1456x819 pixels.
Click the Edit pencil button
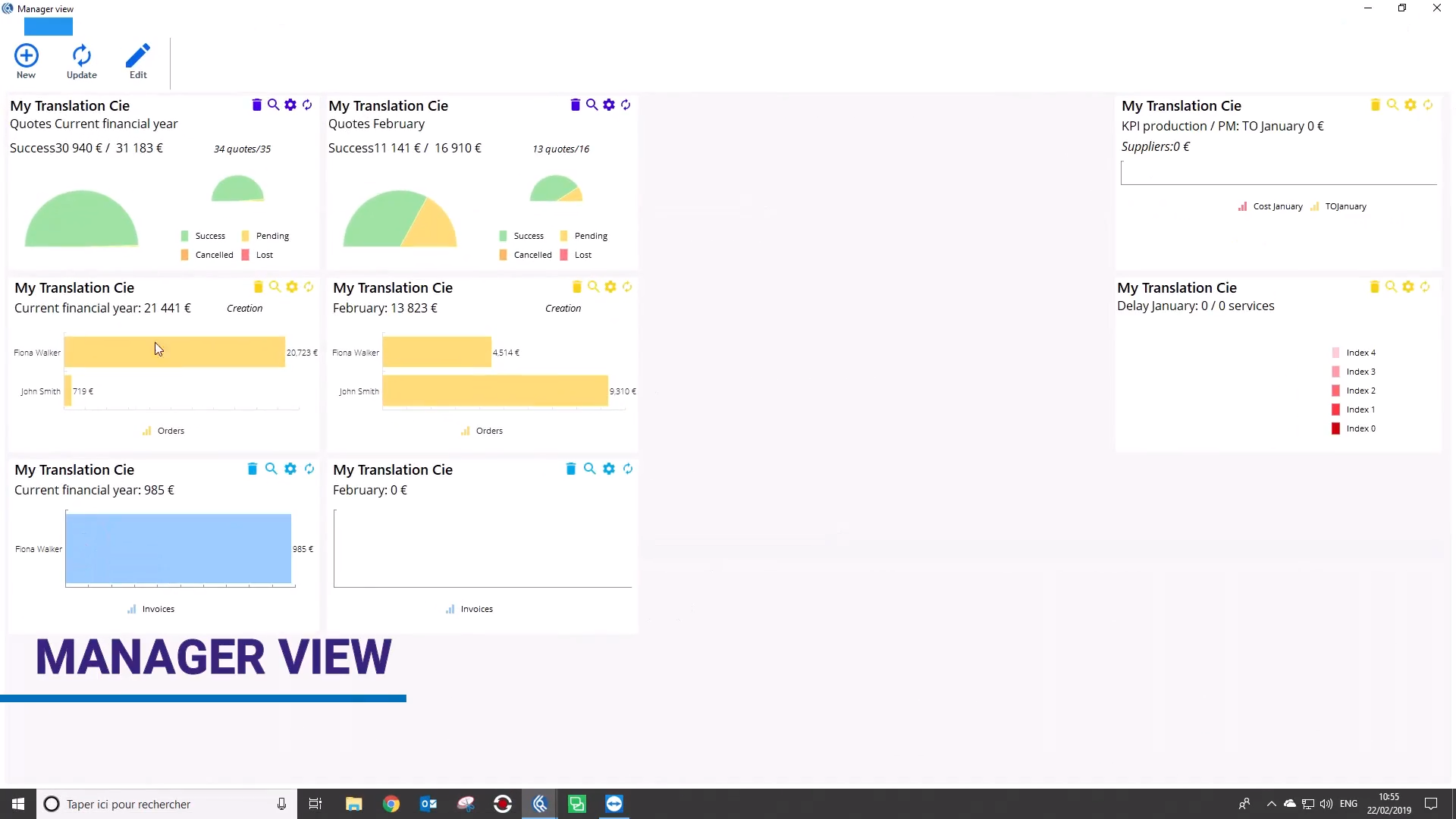pos(138,61)
